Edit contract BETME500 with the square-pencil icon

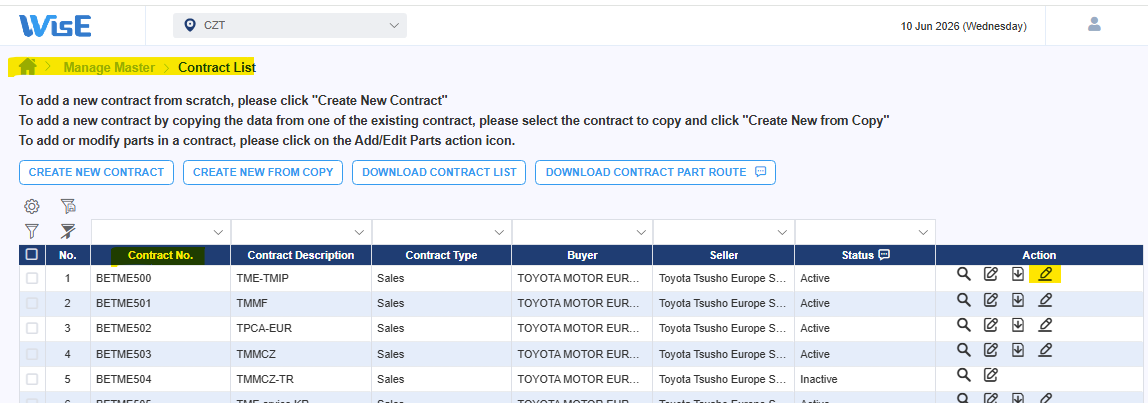coord(991,274)
